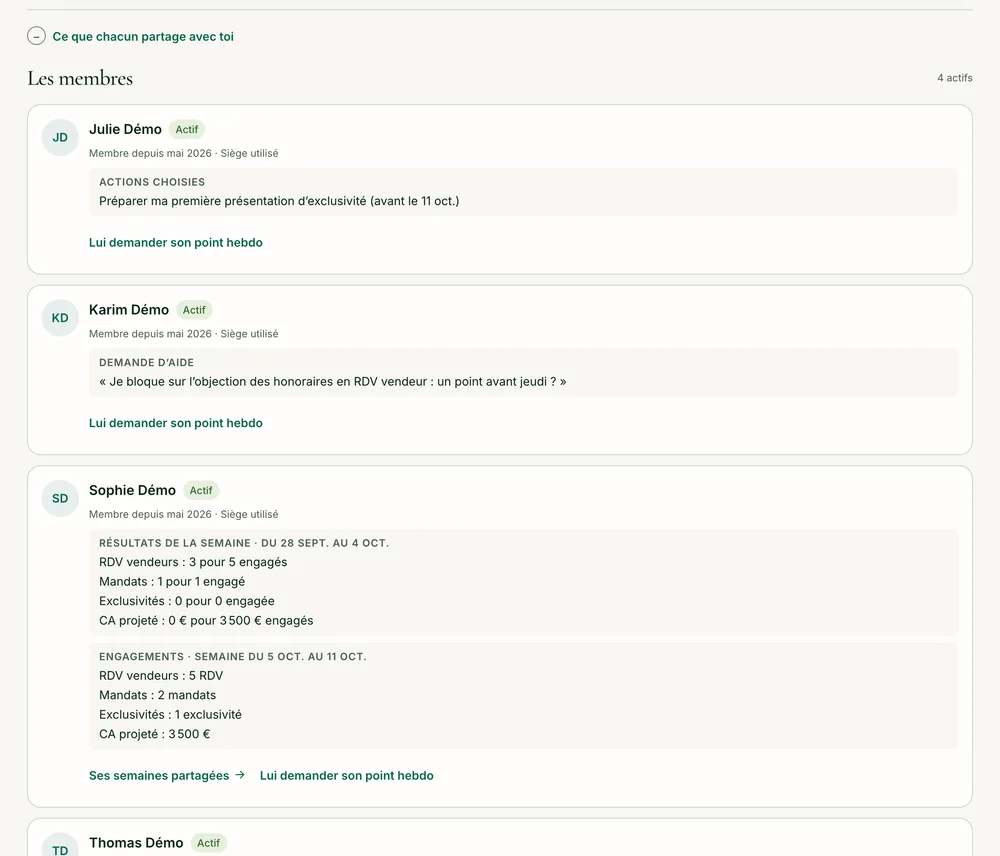Collapse the "Ce que chacun partage avec toi" section
Screen dimensions: 1000x856
[x=36, y=36]
